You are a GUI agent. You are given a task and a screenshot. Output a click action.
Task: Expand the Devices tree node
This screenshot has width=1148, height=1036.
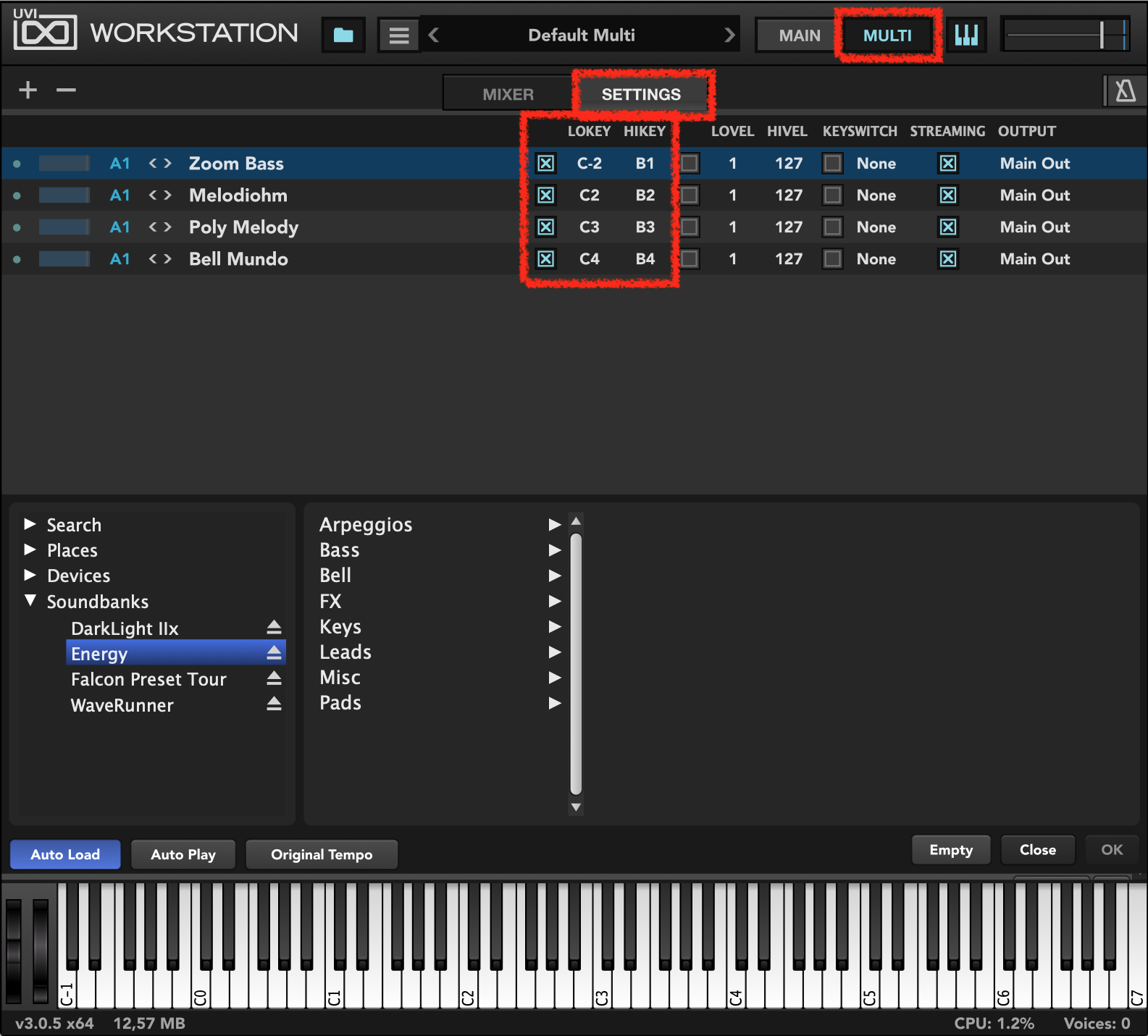pyautogui.click(x=30, y=575)
